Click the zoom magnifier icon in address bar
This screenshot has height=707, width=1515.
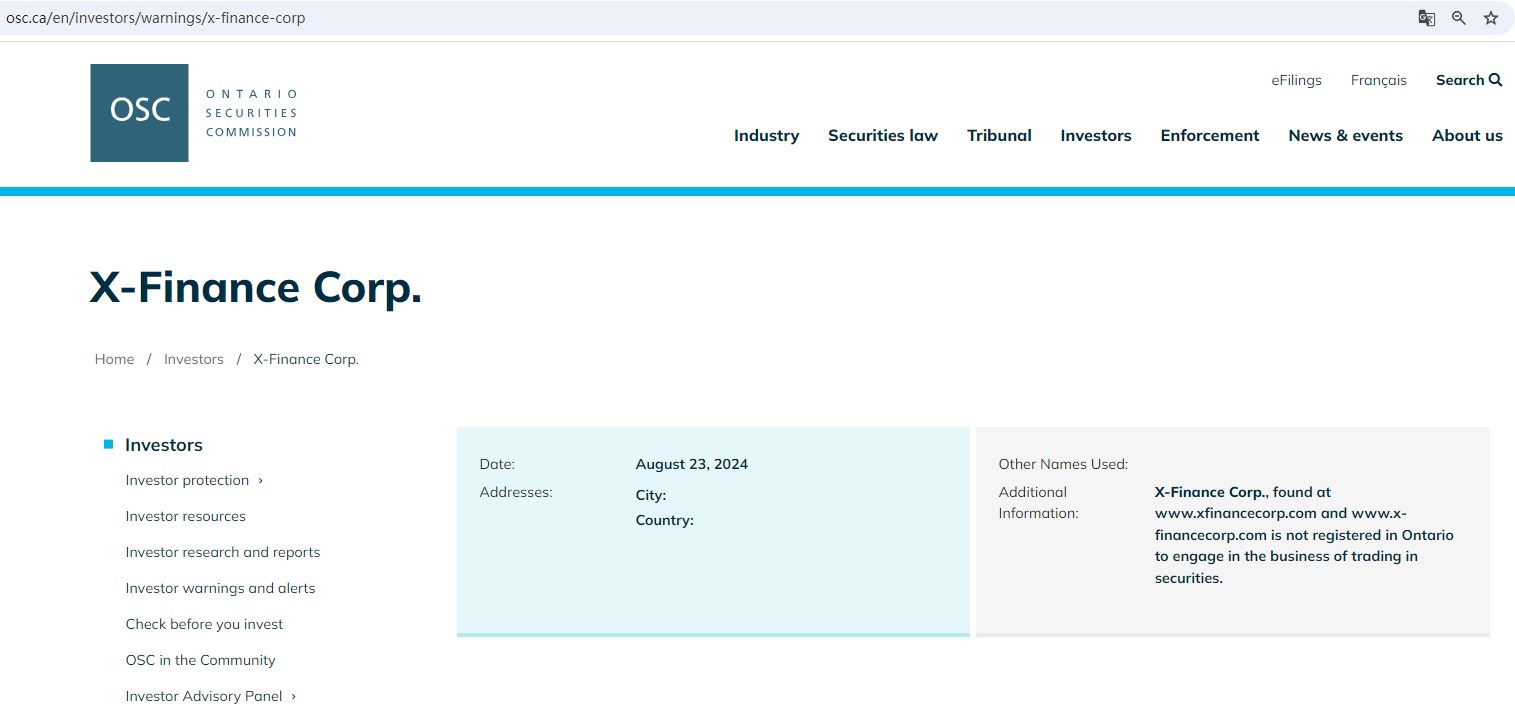[1459, 18]
